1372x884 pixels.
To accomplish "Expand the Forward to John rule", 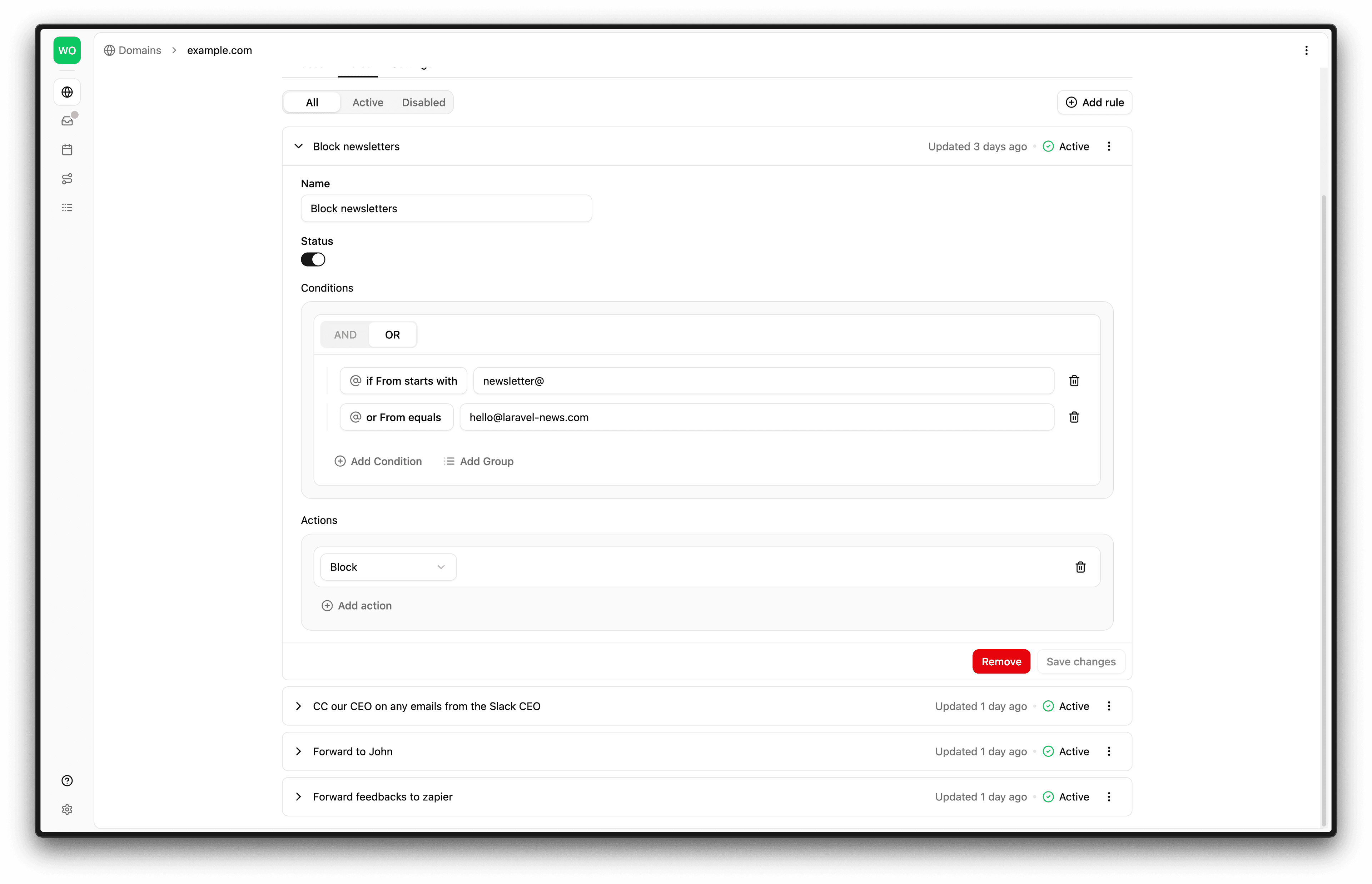I will (298, 751).
